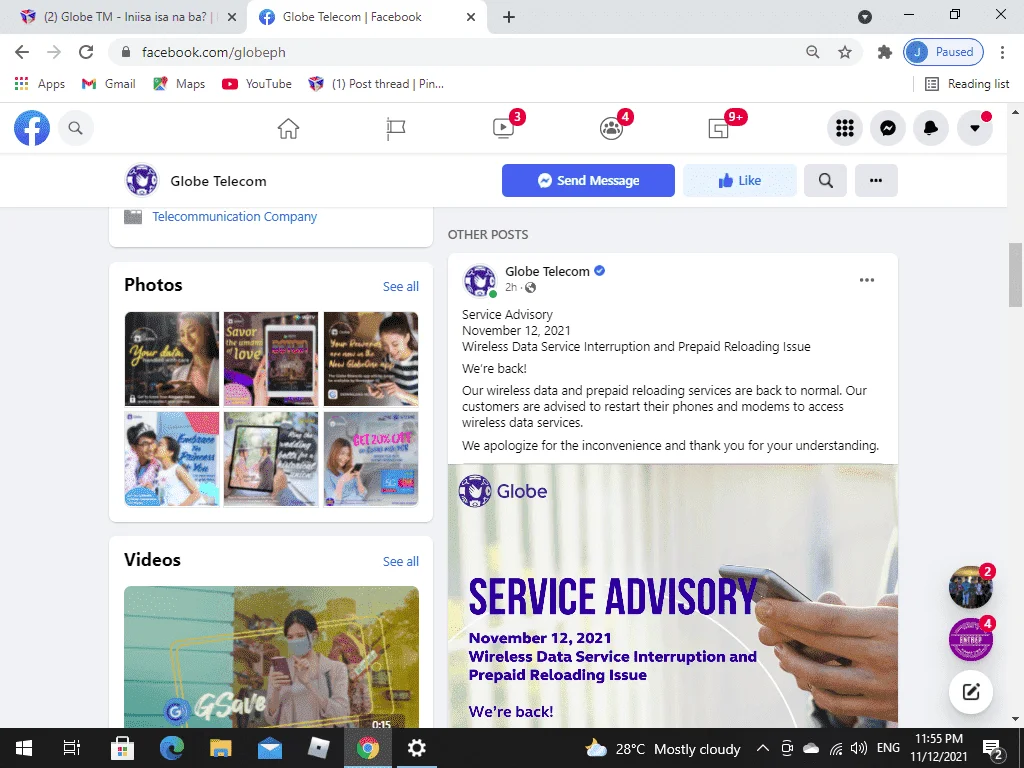Open tab search dropdown in Chrome
This screenshot has height=768, width=1024.
pos(865,17)
